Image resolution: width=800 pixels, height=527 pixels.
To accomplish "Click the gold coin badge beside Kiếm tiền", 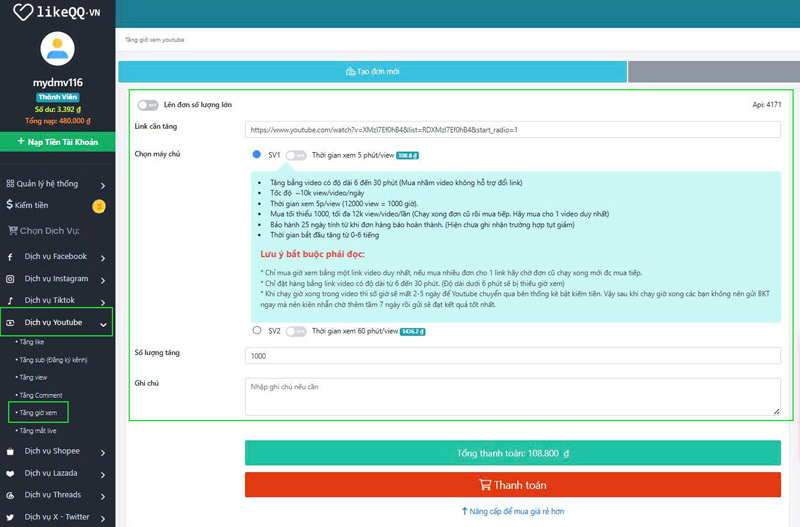I will [x=98, y=206].
